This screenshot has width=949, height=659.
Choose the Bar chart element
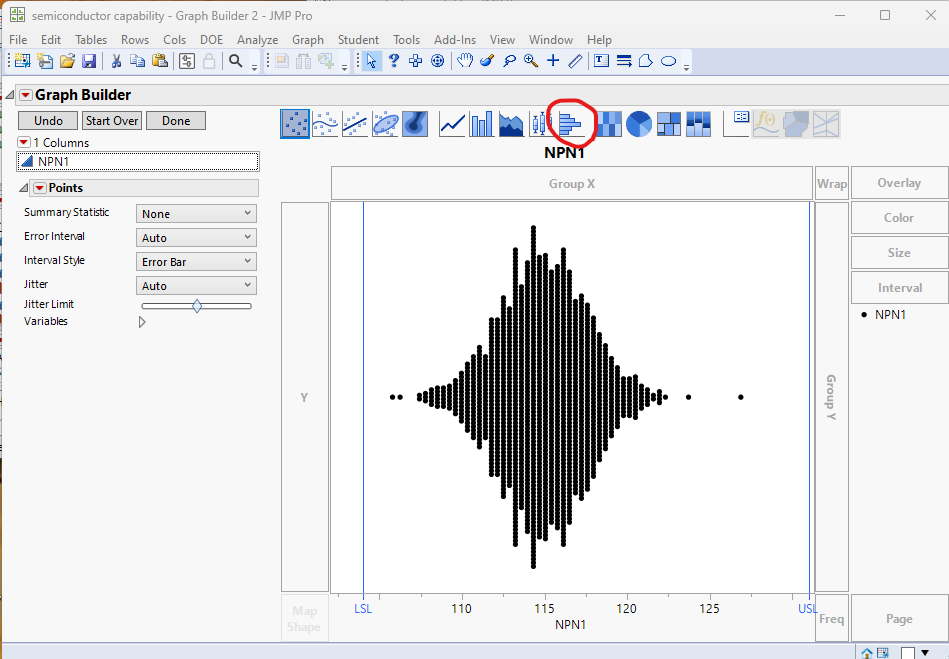tap(481, 124)
